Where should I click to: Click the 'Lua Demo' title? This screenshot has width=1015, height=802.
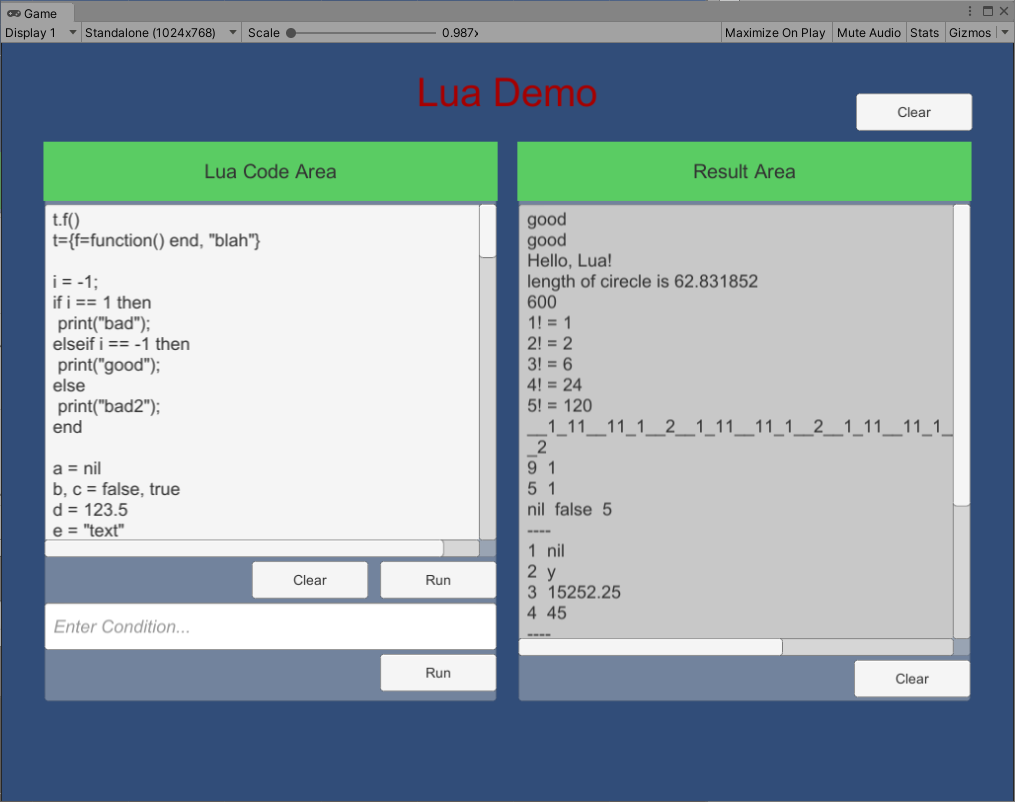[507, 93]
